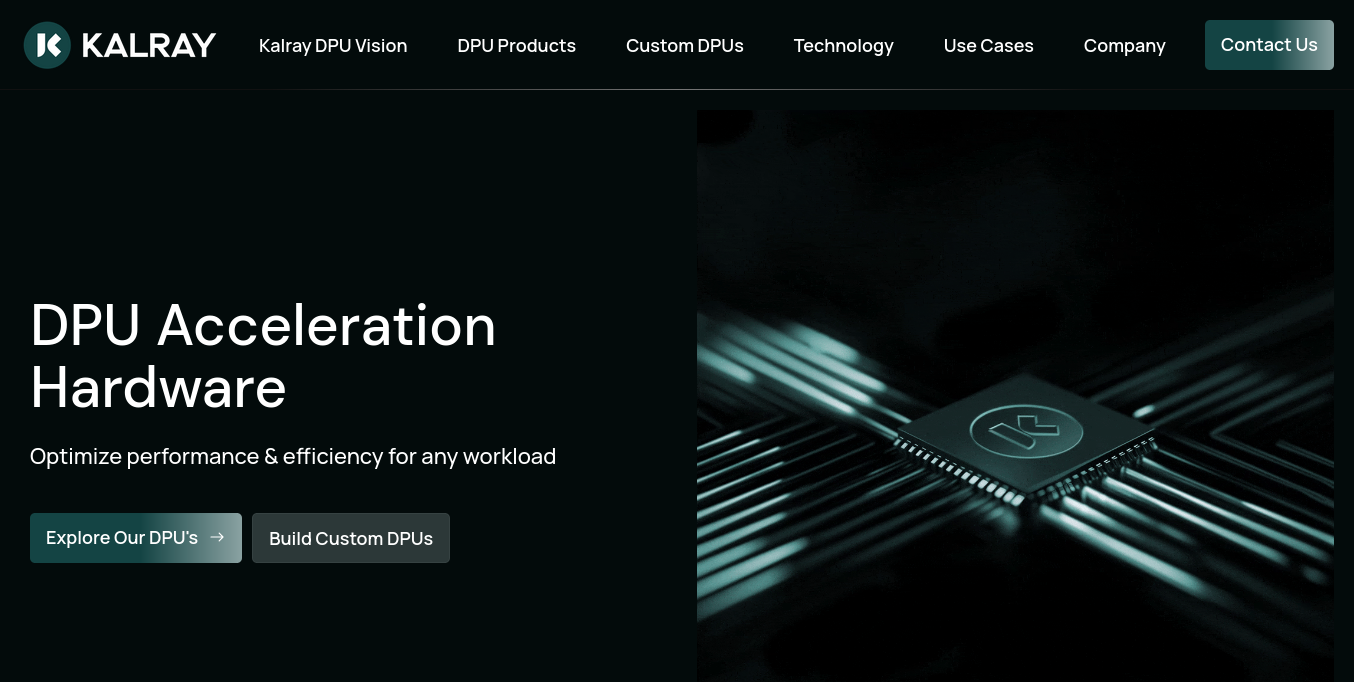Click the circuit traces left of chip
The height and width of the screenshot is (682, 1366).
800,420
